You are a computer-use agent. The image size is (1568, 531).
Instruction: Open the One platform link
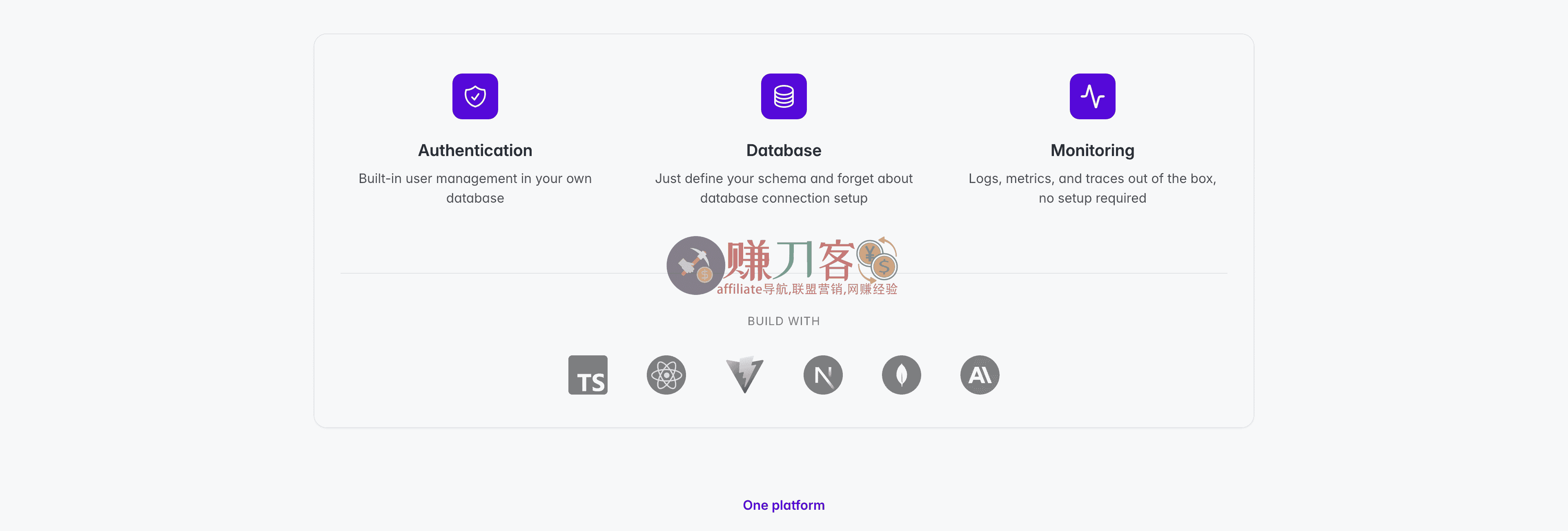(784, 505)
